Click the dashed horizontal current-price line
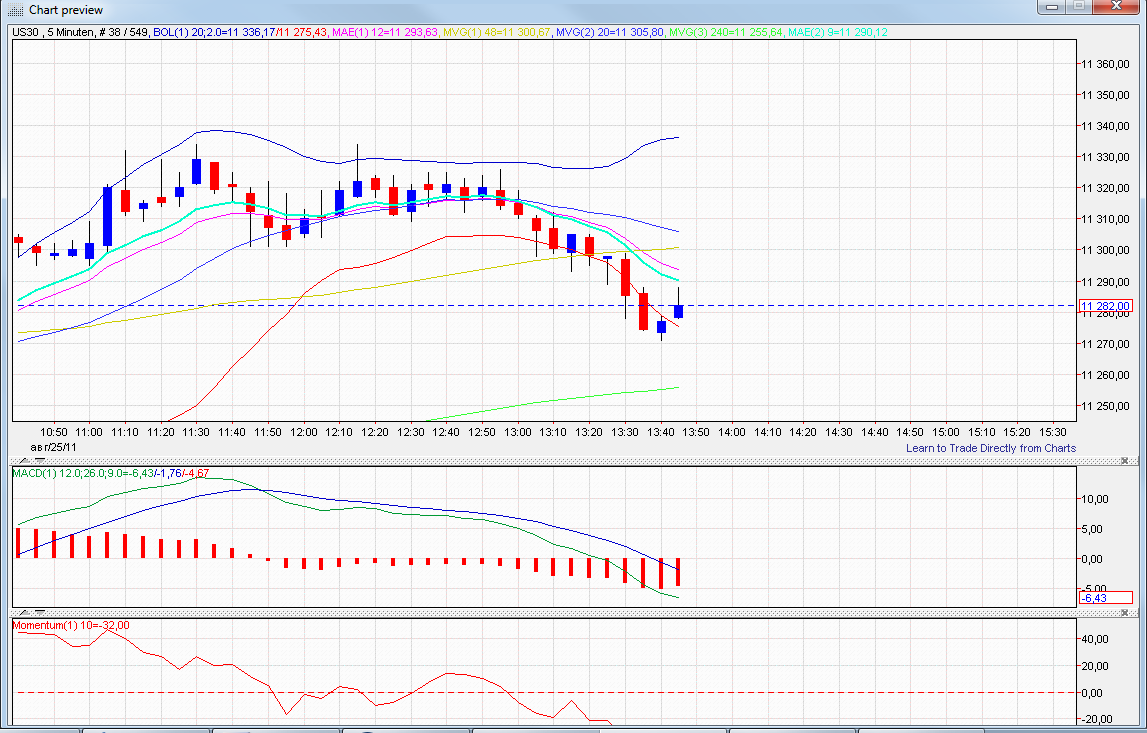 [545, 306]
